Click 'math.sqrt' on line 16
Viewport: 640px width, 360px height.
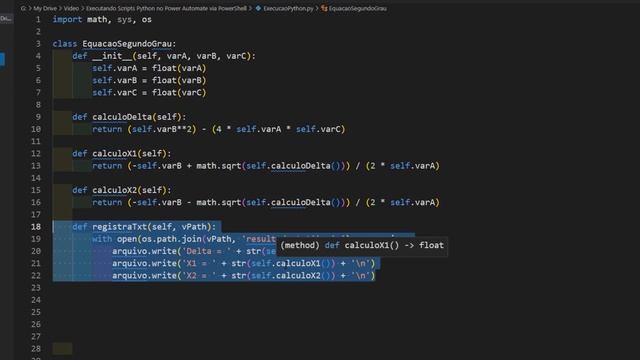coord(219,202)
